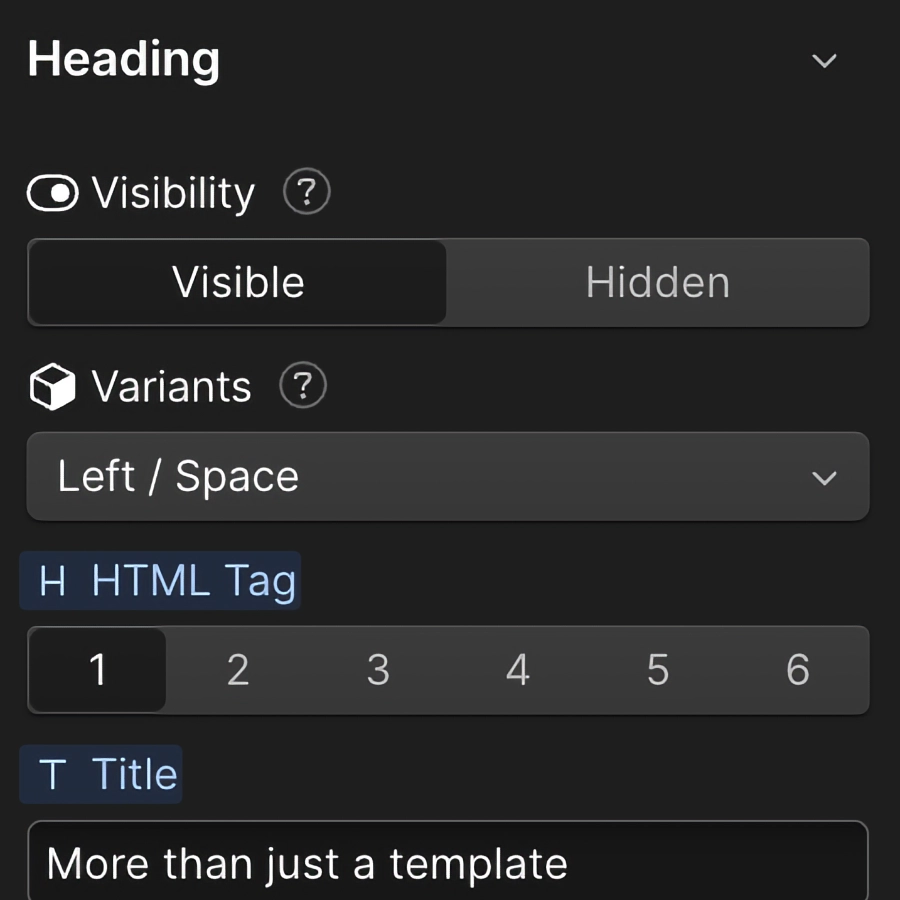Pick HTML tag 5

click(x=658, y=670)
